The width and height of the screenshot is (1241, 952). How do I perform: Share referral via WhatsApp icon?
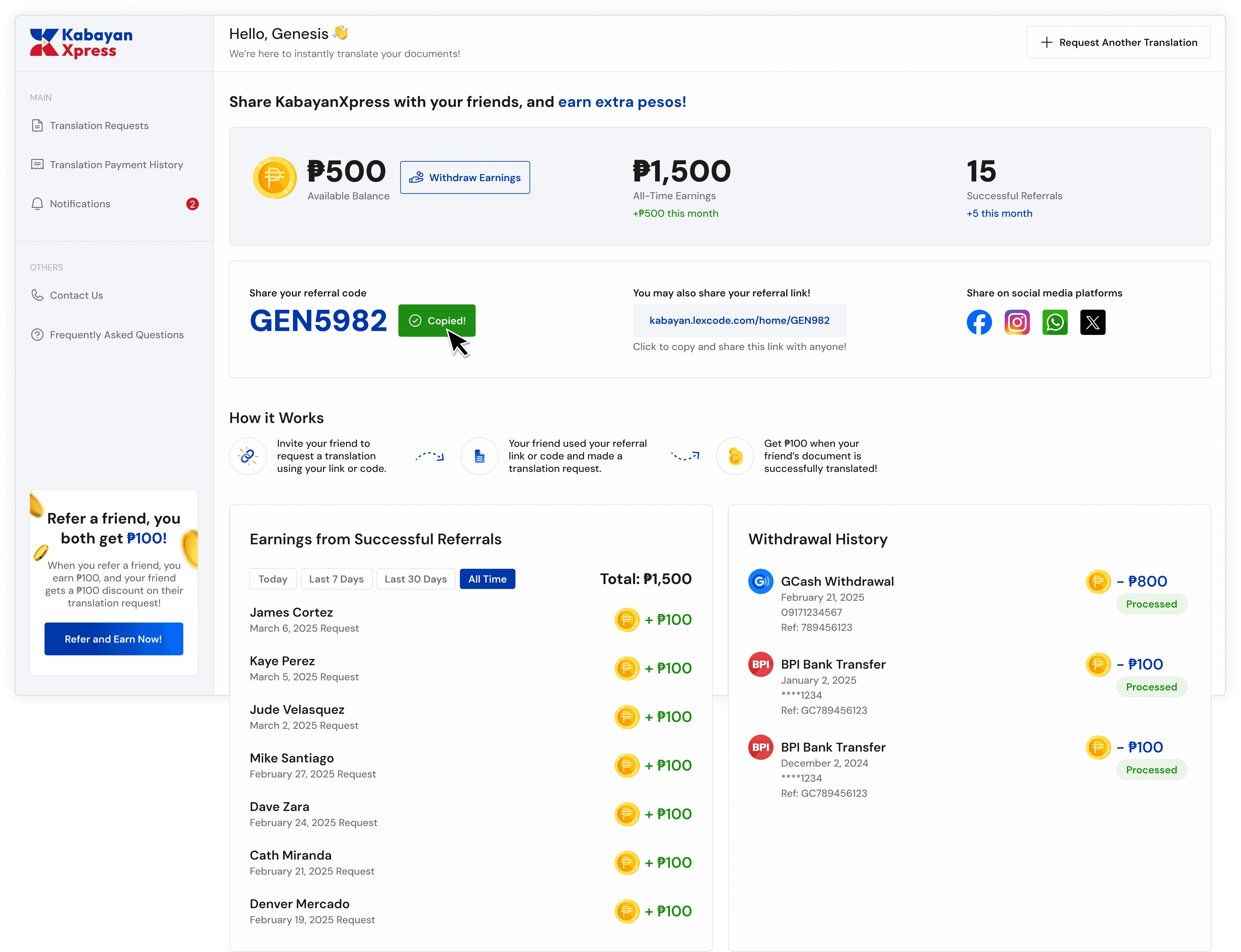tap(1055, 322)
